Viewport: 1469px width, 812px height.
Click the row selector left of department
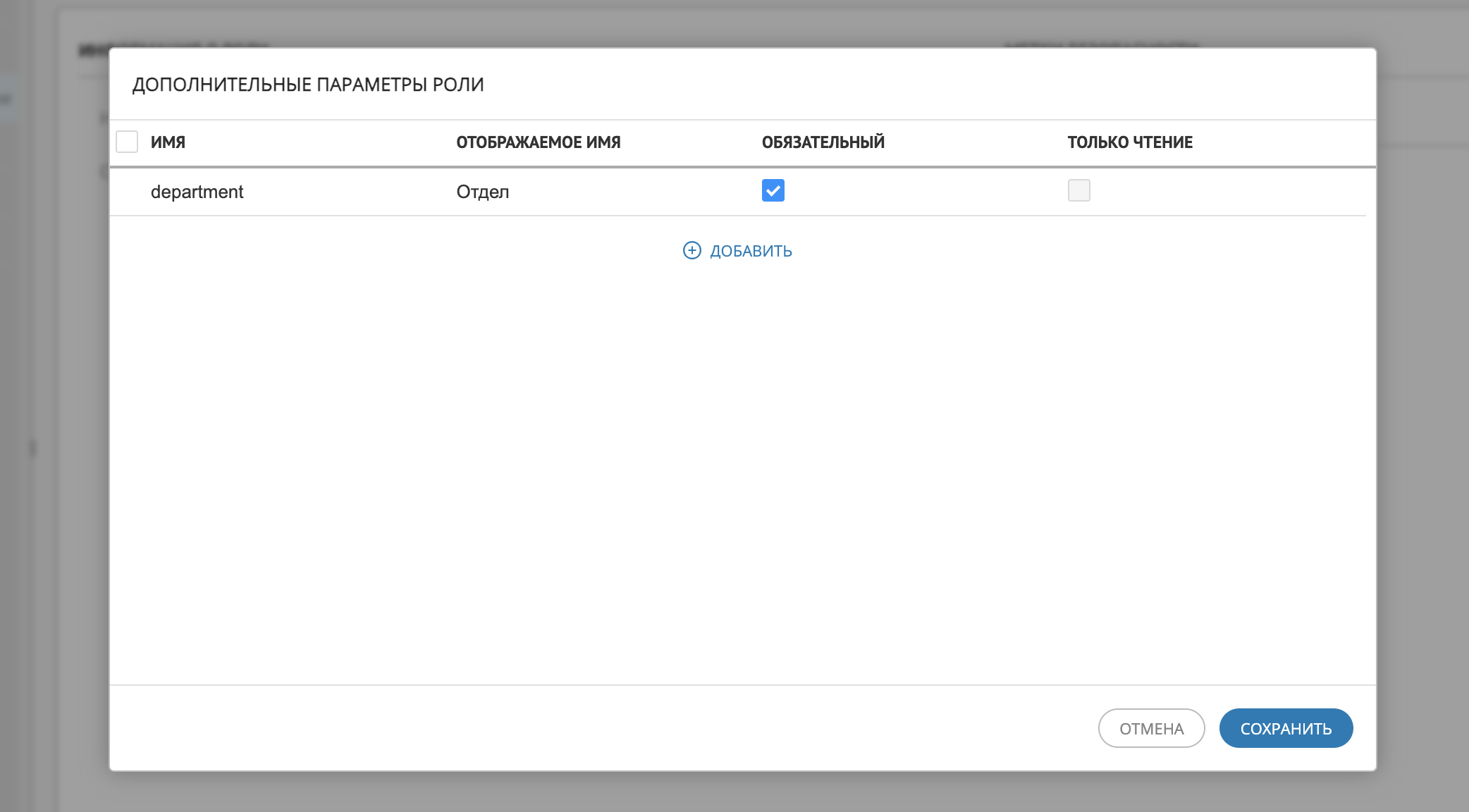click(127, 192)
